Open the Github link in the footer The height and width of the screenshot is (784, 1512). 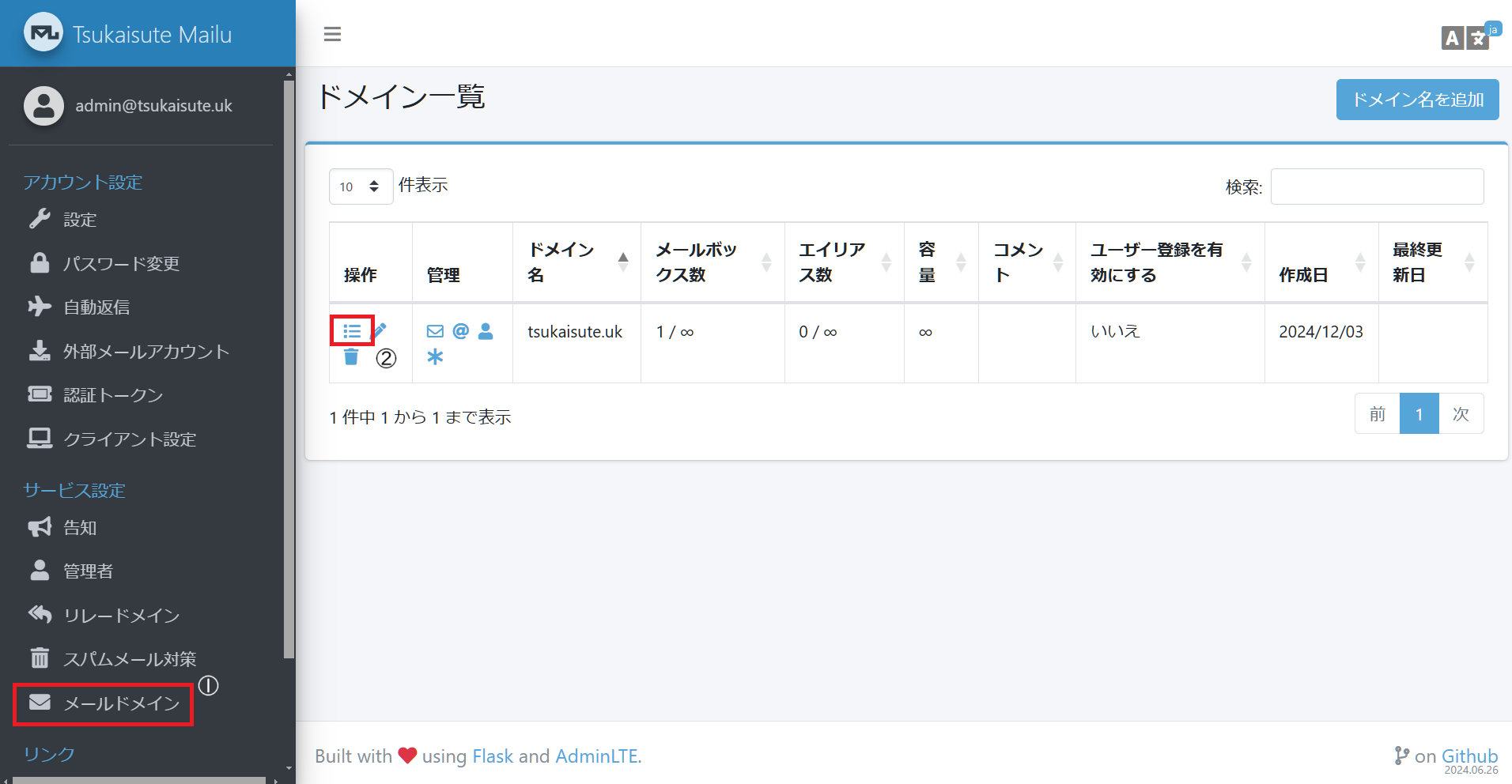[x=1469, y=756]
